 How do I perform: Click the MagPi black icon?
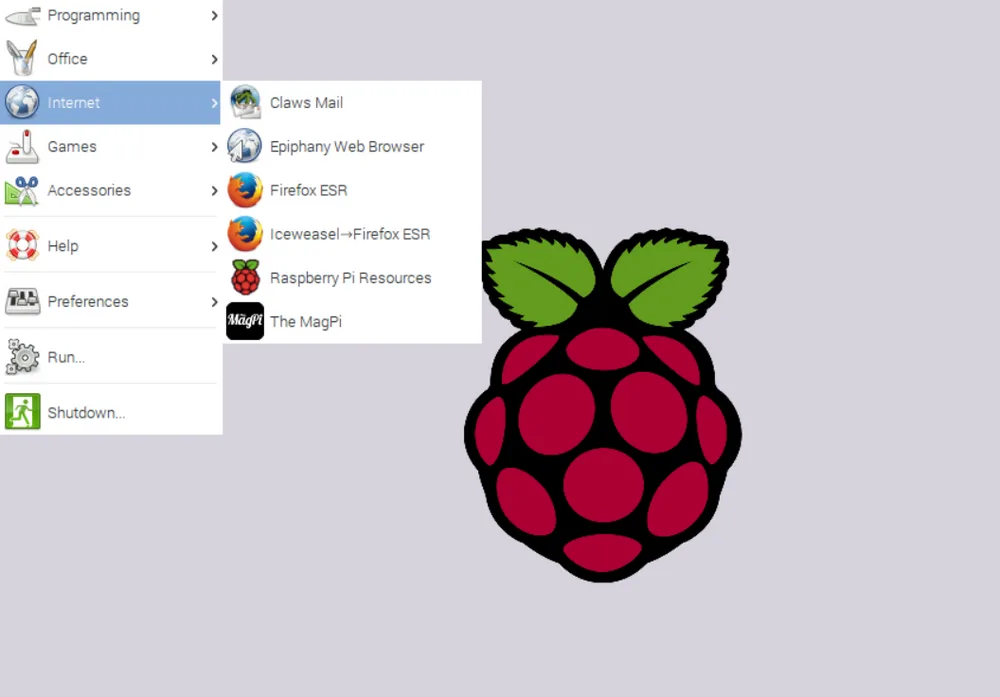tap(245, 321)
